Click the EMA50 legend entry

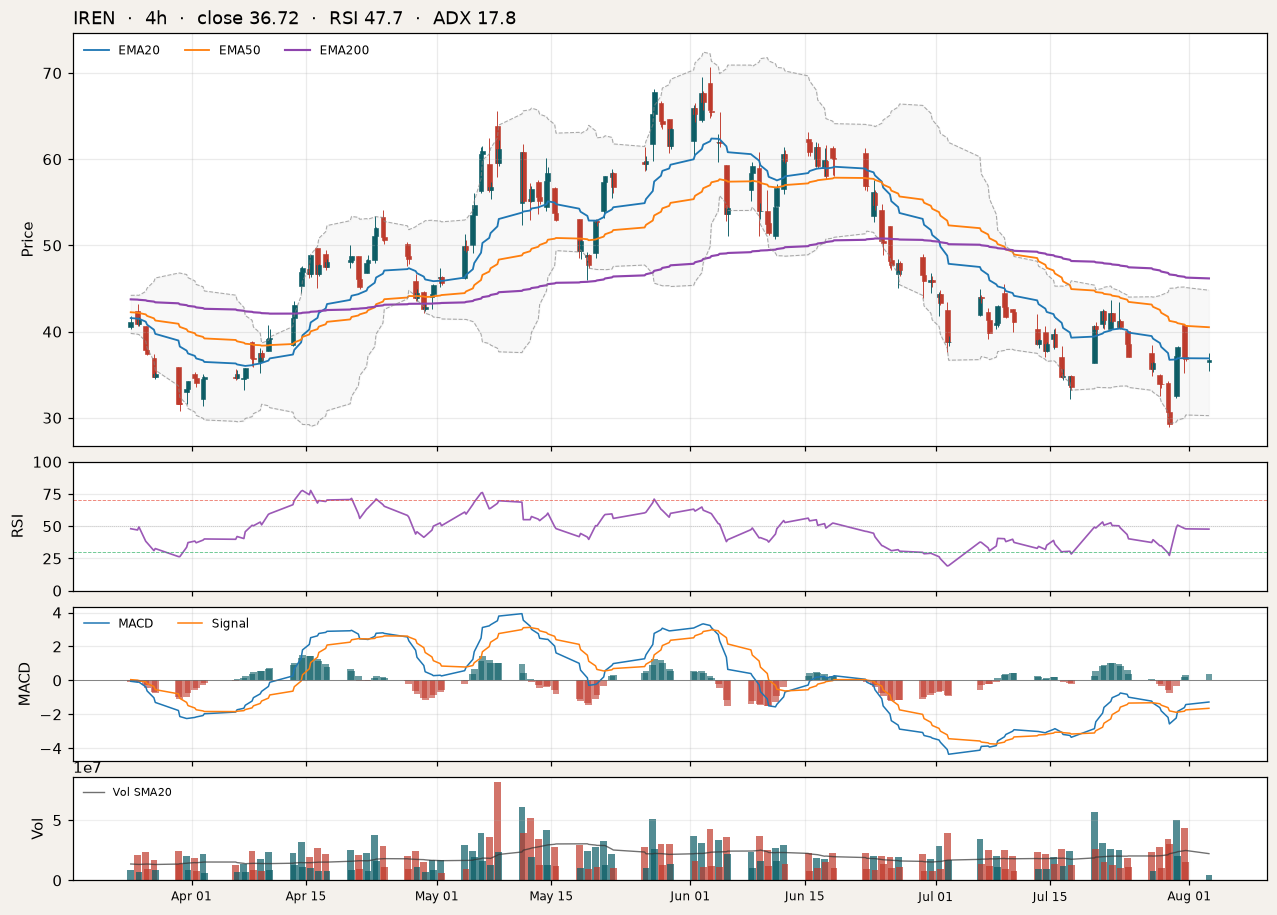coord(222,50)
